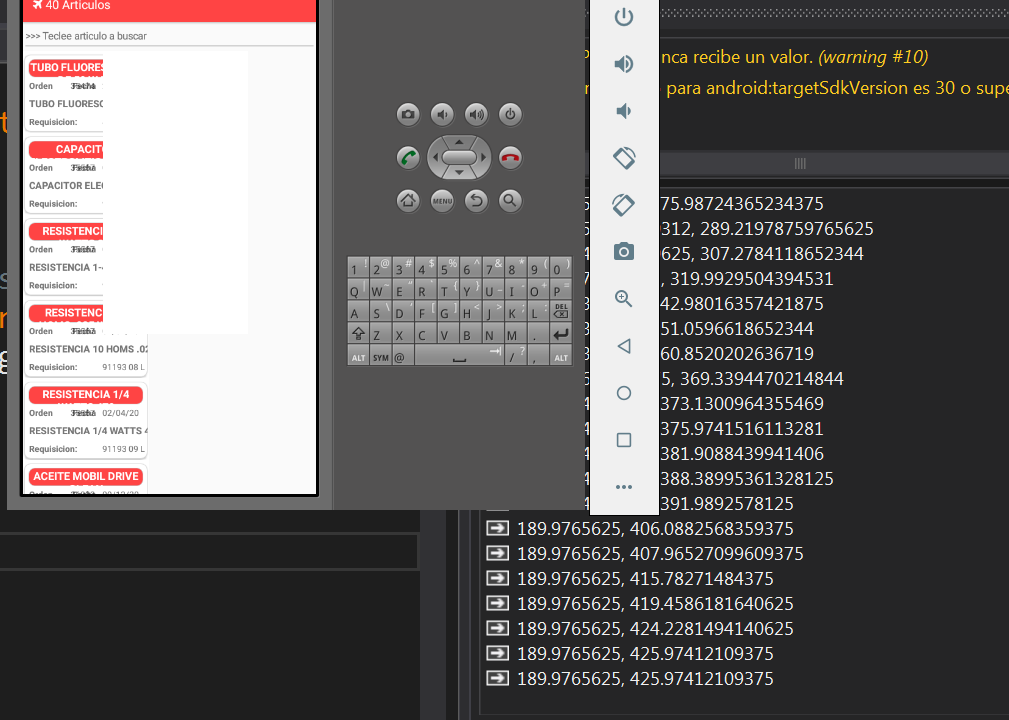Viewport: 1009px width, 720px height.
Task: Open extended controls via the three dots
Action: tap(624, 487)
